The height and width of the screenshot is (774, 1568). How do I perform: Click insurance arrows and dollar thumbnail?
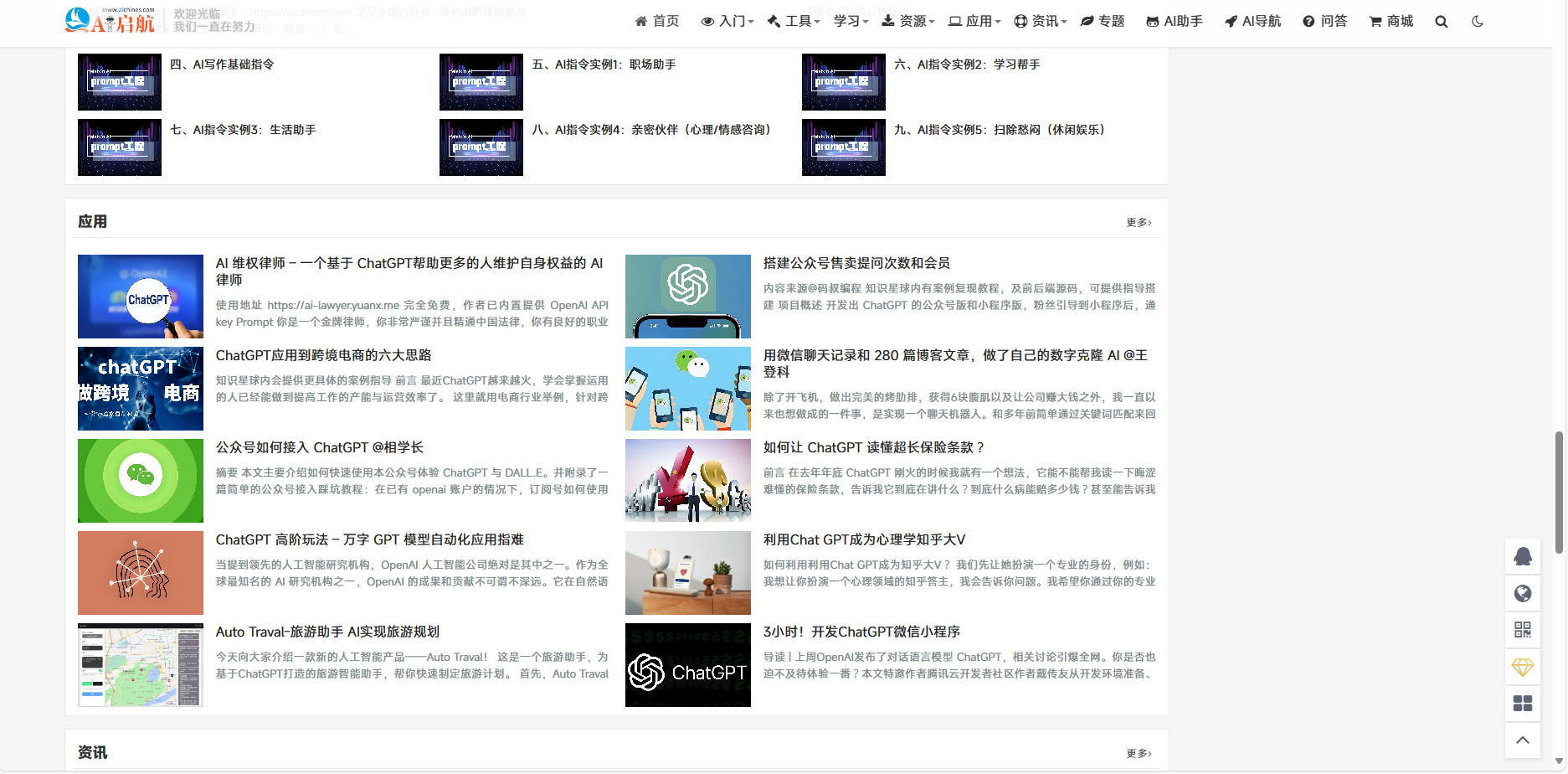[688, 481]
